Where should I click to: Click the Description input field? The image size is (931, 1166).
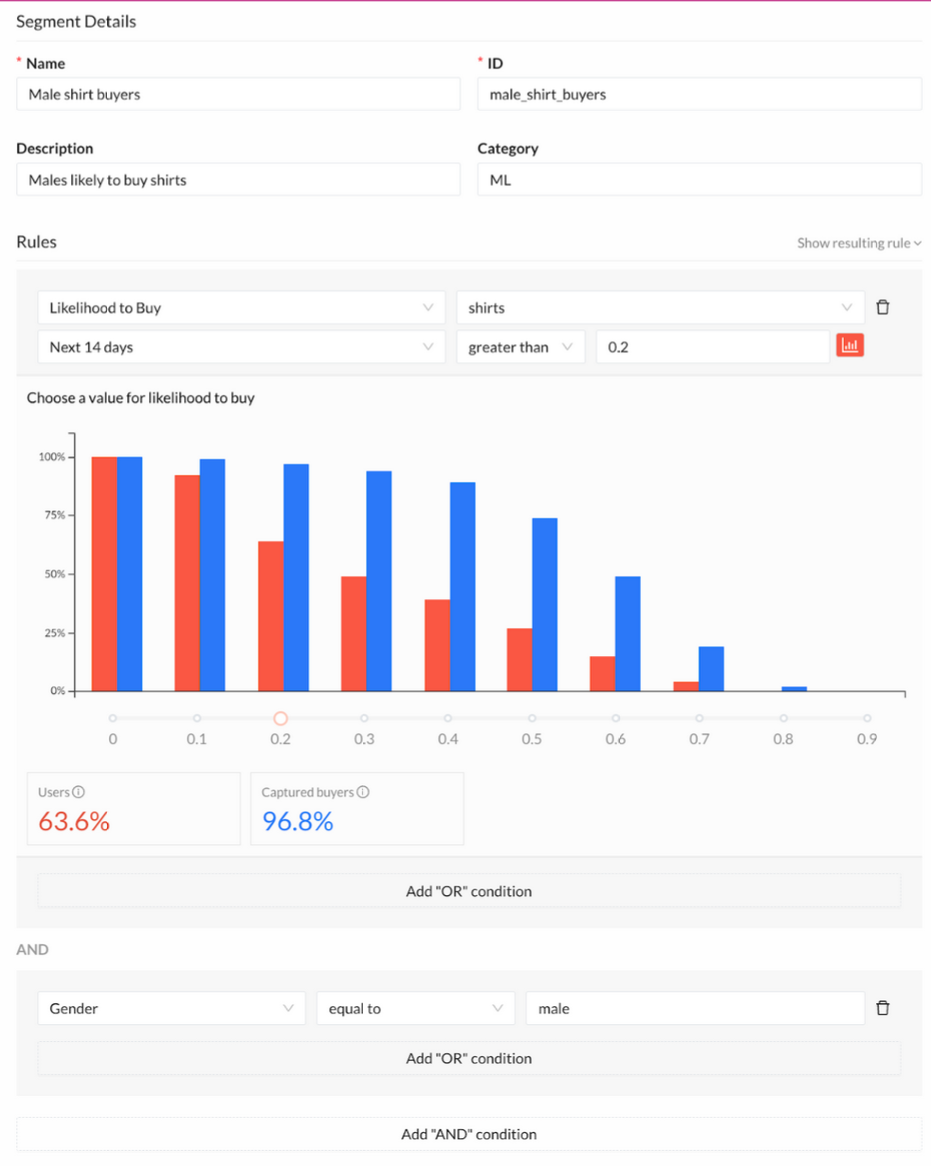[237, 180]
